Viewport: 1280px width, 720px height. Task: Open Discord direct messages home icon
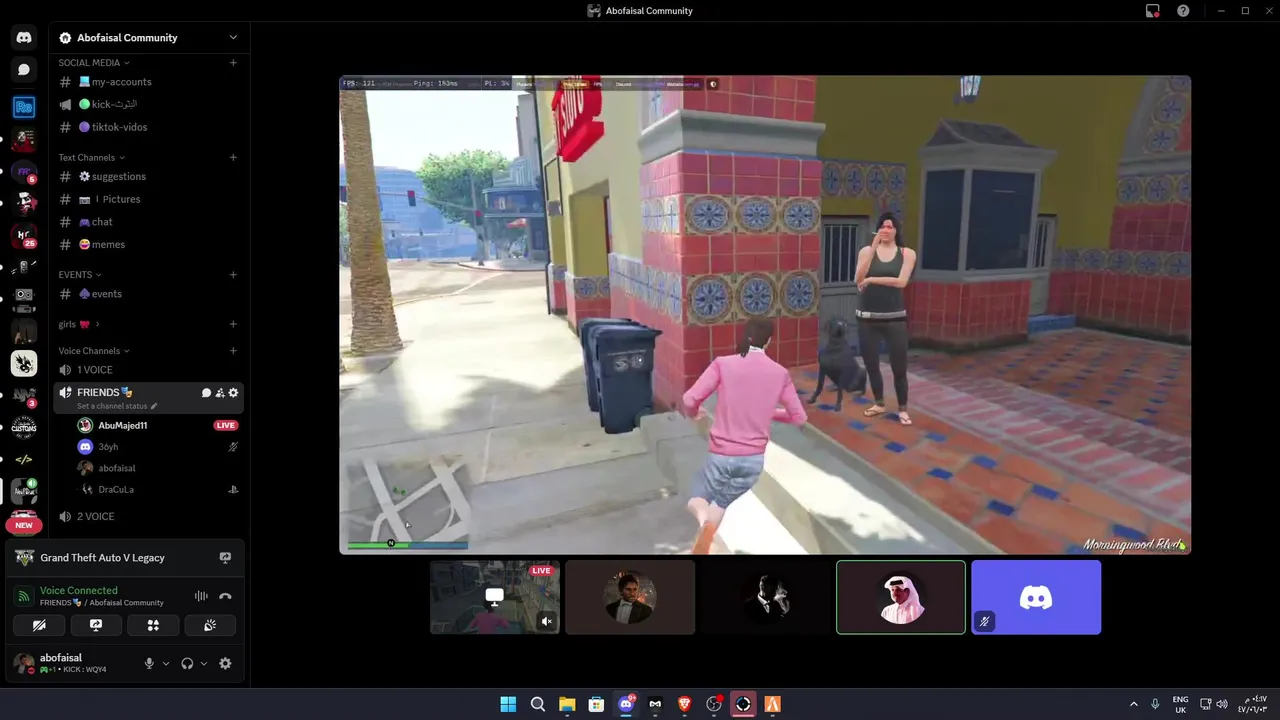[x=24, y=37]
